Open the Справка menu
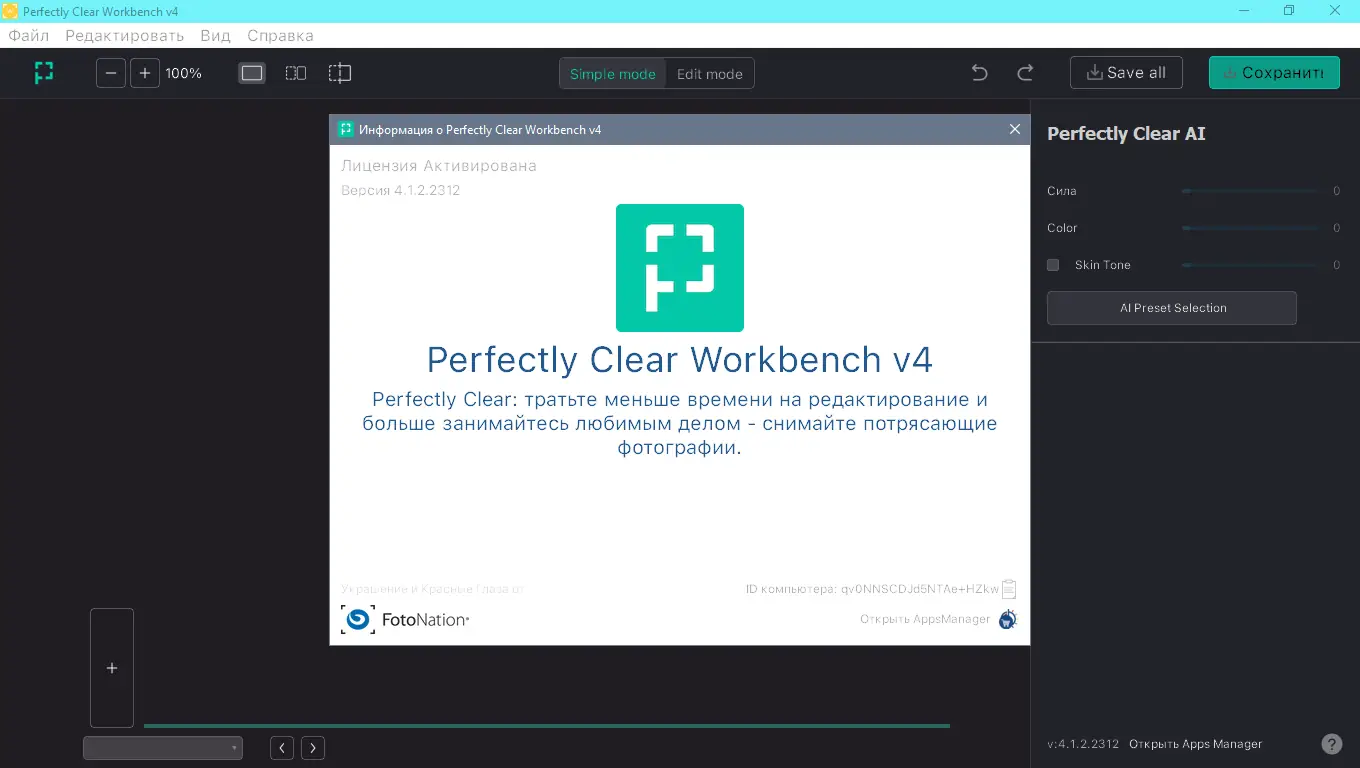Image resolution: width=1360 pixels, height=768 pixels. 280,36
